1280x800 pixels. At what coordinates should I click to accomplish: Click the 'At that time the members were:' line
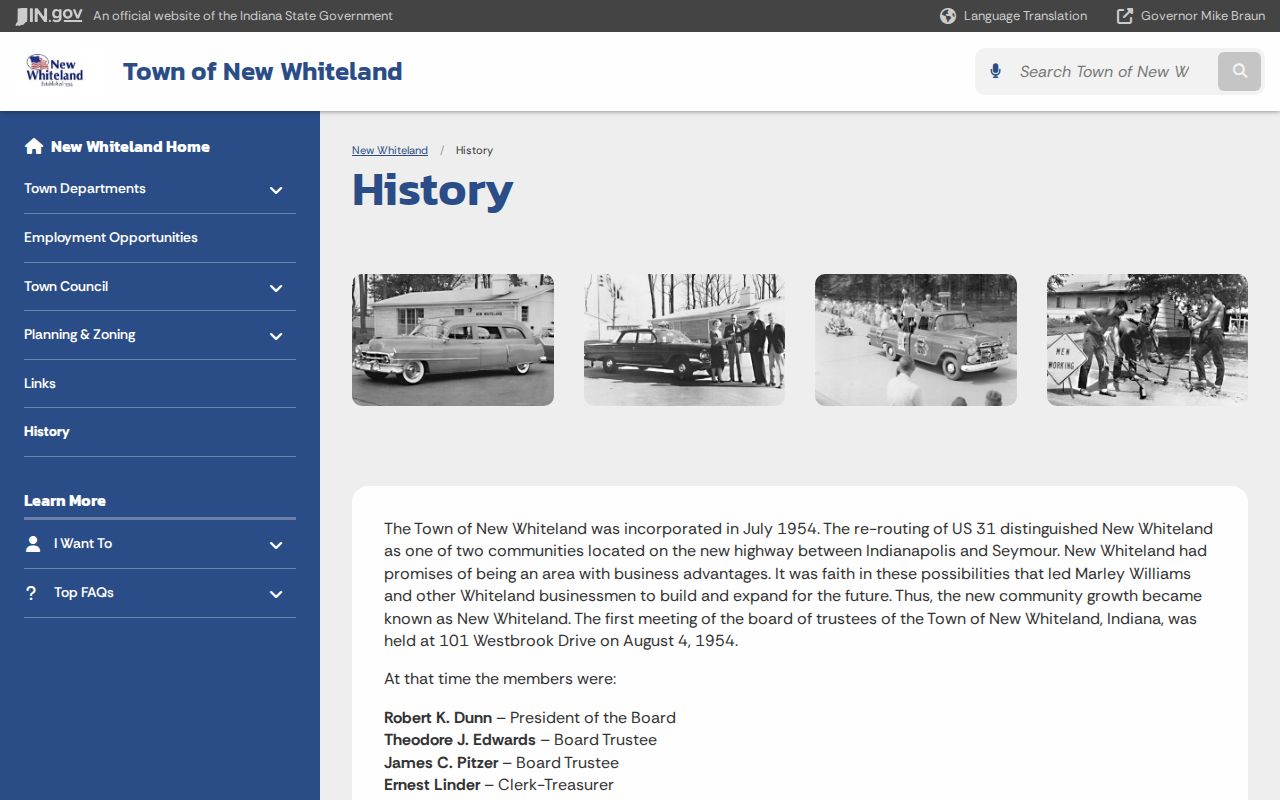tap(500, 679)
